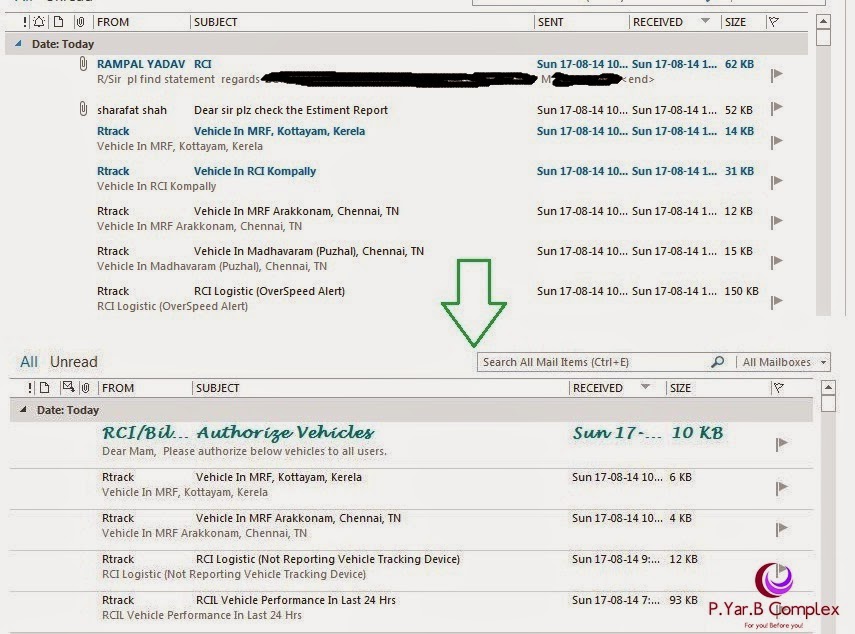Click the paperclip attachment column header icon
The width and height of the screenshot is (855, 634).
(81, 21)
